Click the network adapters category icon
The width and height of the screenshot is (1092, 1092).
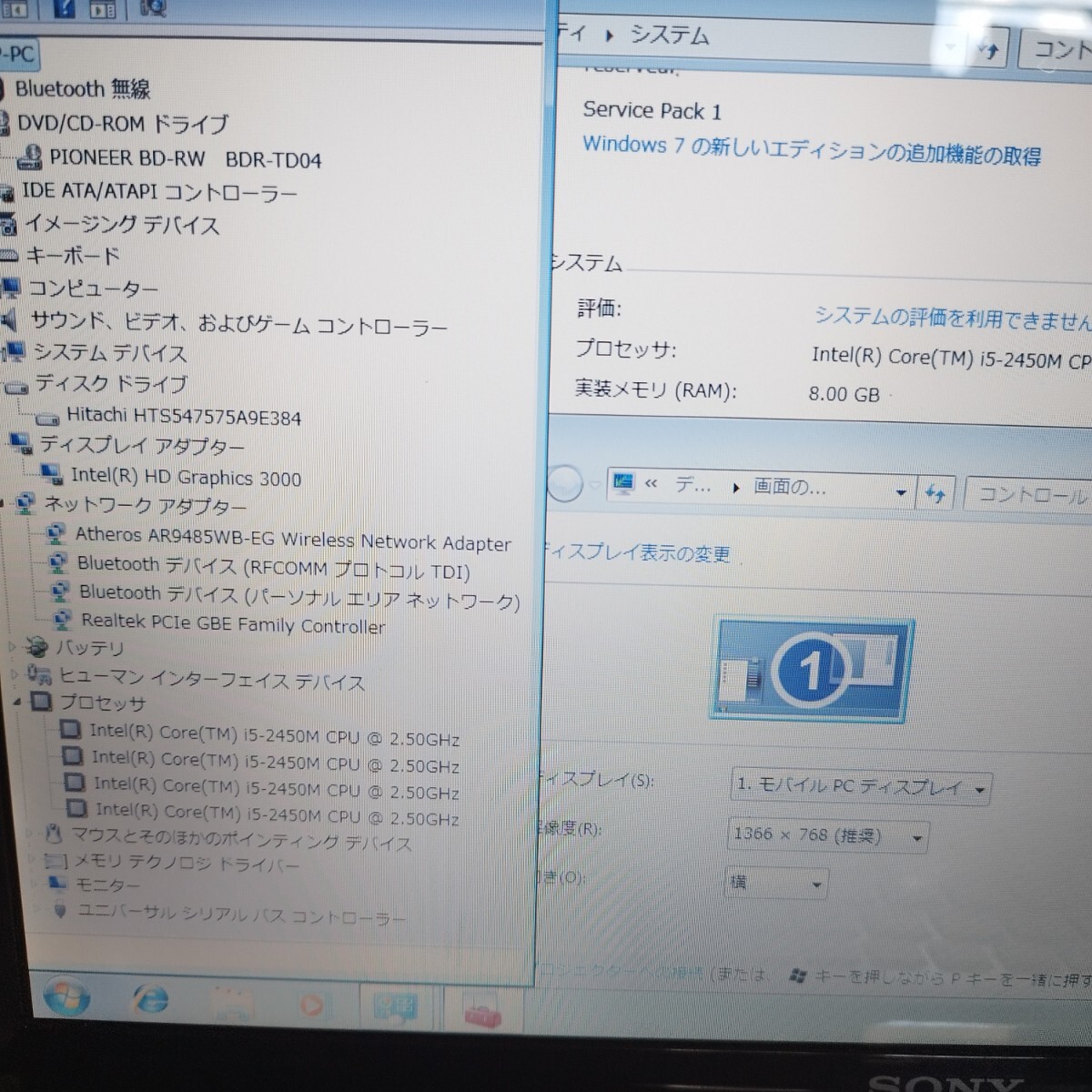(26, 502)
